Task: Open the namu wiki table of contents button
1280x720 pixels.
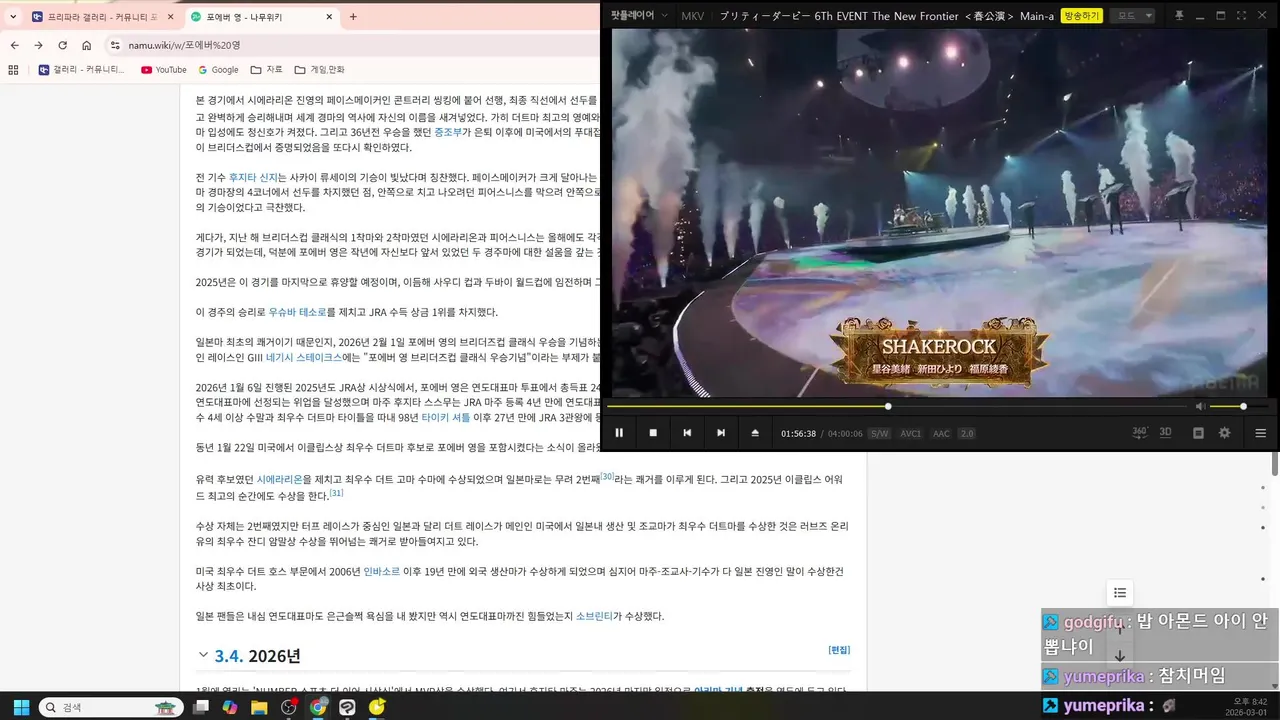Action: point(1120,593)
